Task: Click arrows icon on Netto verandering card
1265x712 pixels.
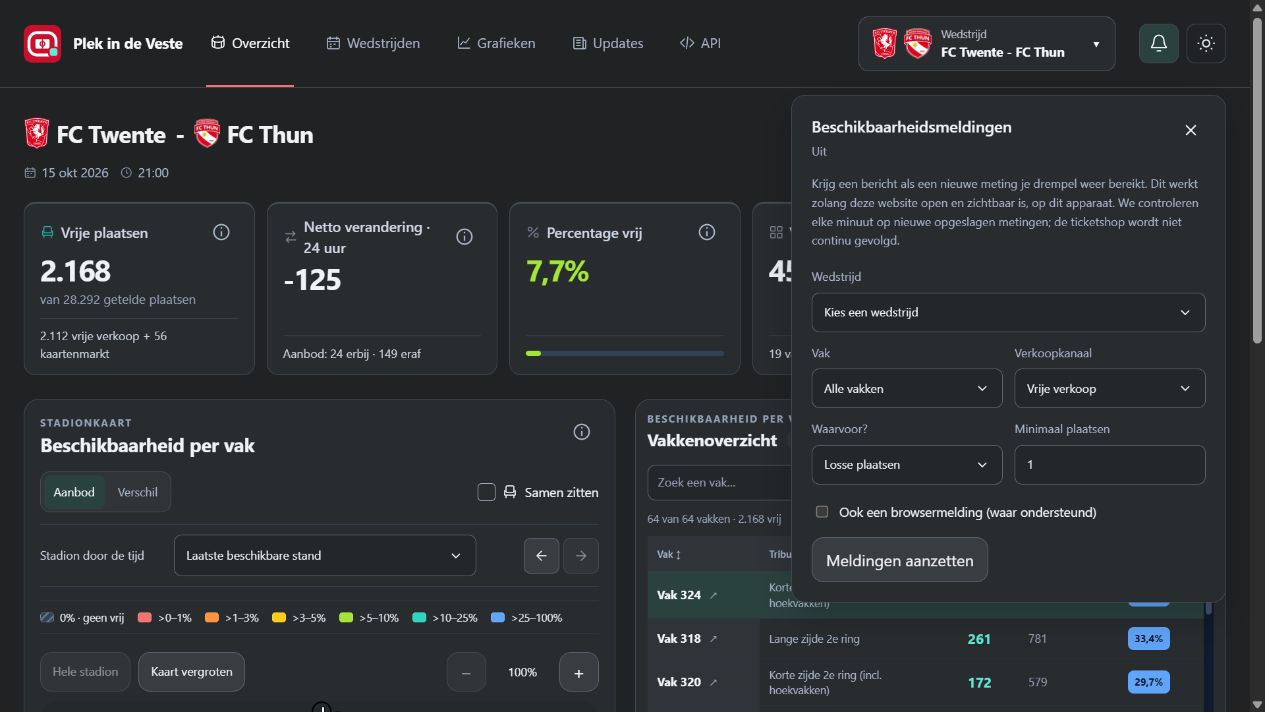Action: [x=290, y=237]
